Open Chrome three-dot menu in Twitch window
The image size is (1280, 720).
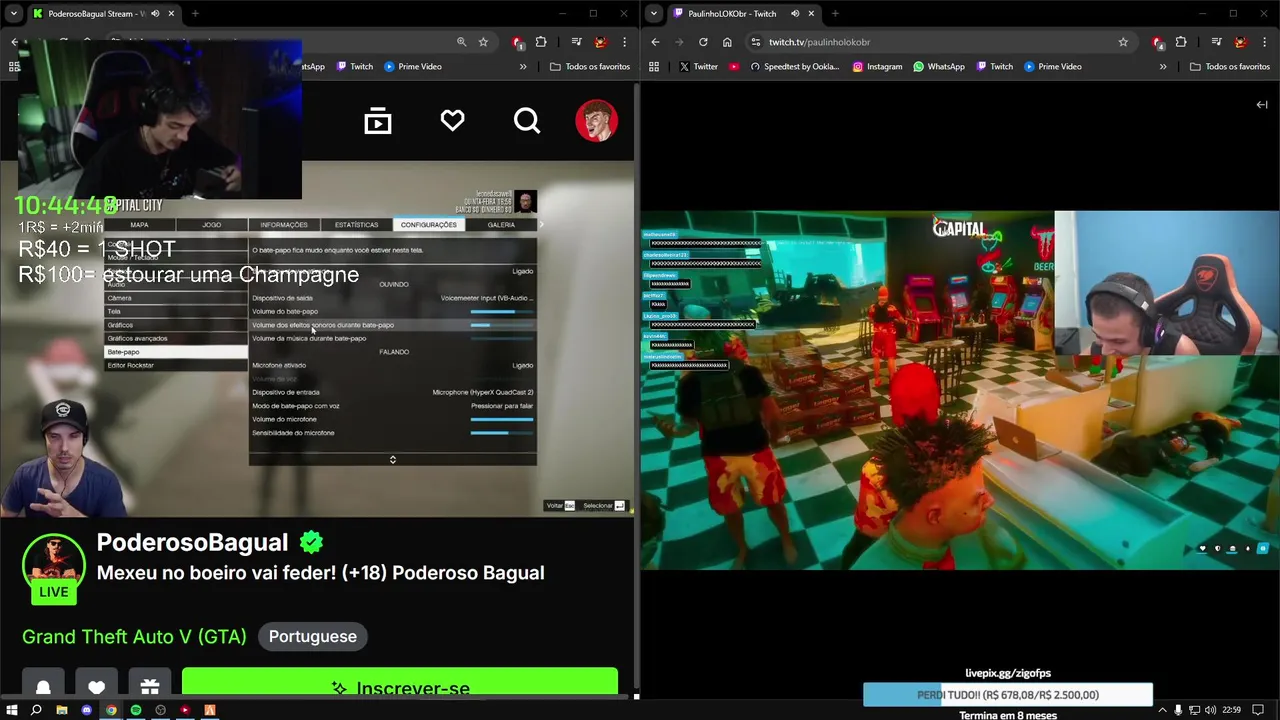(x=1264, y=42)
